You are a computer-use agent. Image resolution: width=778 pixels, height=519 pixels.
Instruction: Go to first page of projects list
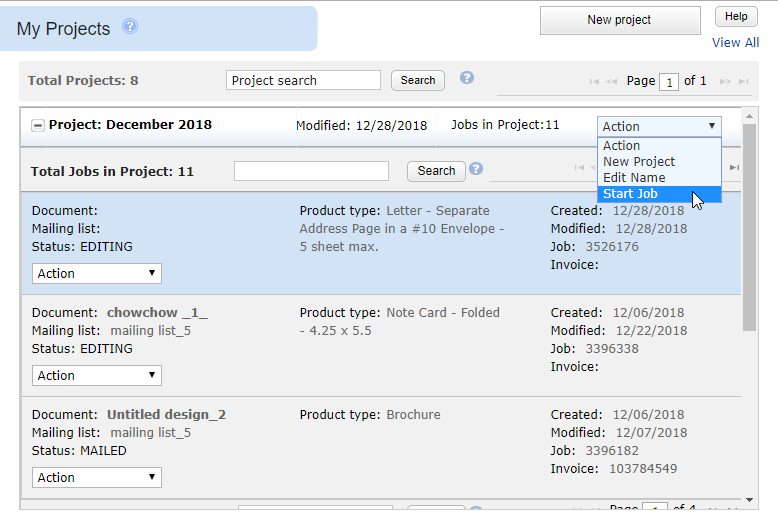(x=594, y=81)
